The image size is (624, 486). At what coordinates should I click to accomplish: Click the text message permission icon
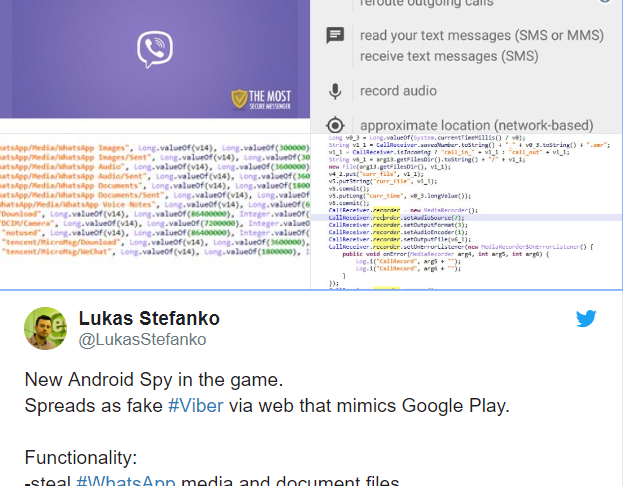(335, 35)
